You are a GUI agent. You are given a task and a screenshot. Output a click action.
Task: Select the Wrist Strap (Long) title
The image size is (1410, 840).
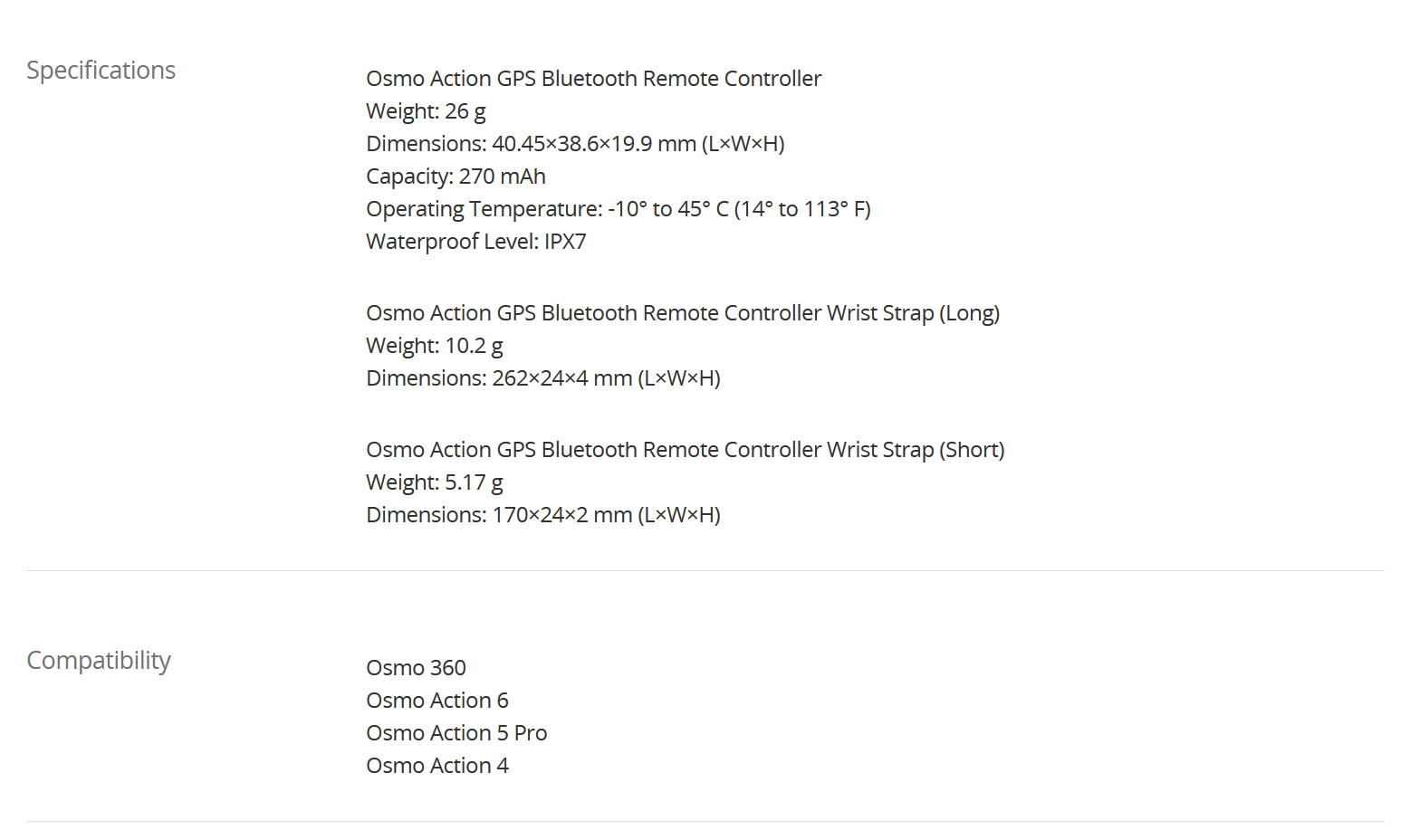point(682,313)
